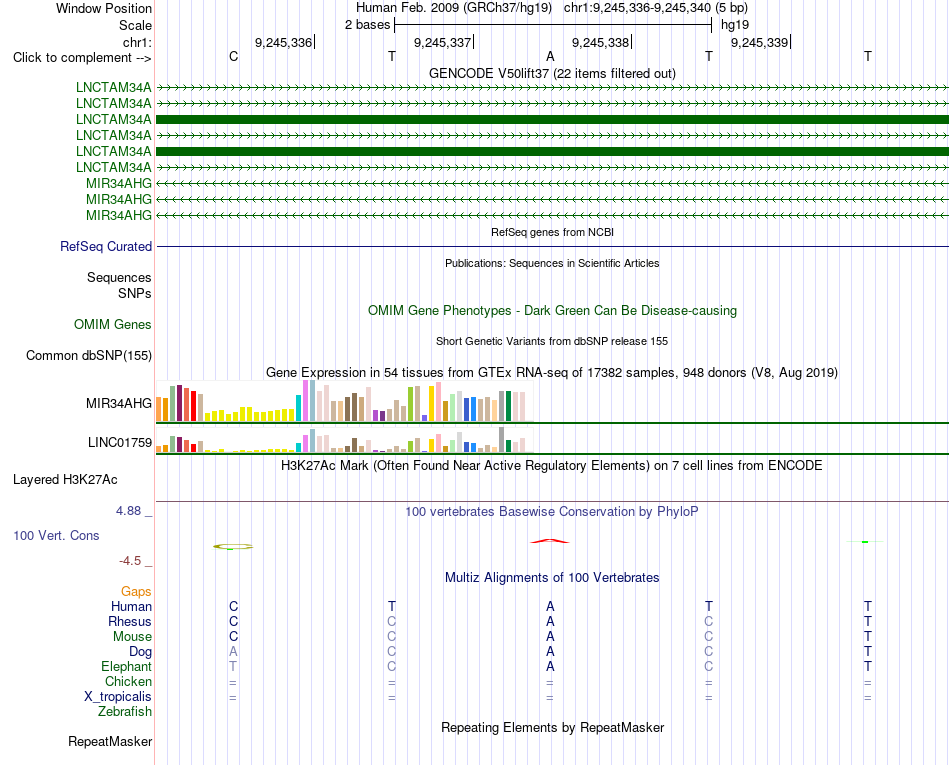Screen dimensions: 950x765
Task: Click the RefSeq Curated label
Action: (106, 247)
